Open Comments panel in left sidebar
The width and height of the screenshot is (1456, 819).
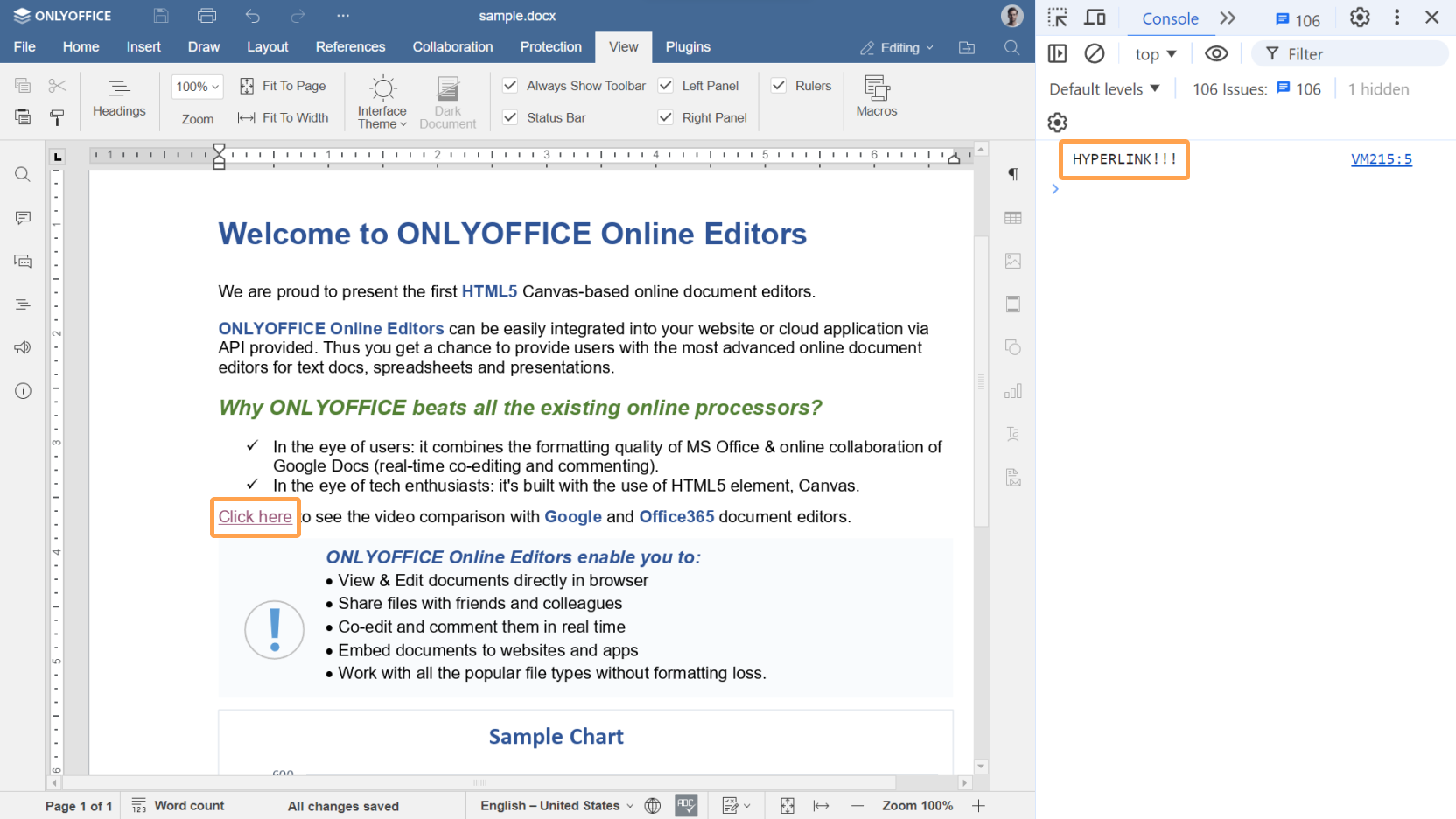[24, 218]
